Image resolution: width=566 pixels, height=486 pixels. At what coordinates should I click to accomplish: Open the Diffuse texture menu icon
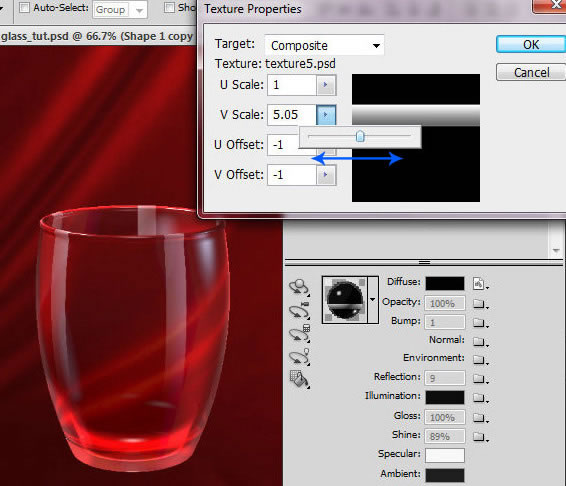pos(480,284)
